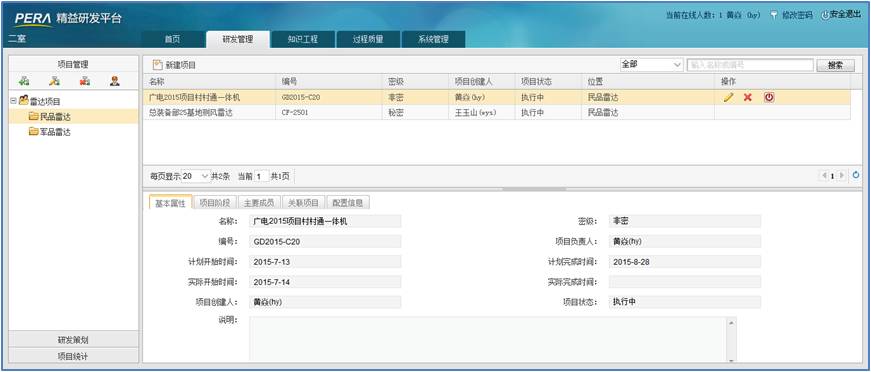Switch to 配置信息 detail tab

[x=348, y=203]
